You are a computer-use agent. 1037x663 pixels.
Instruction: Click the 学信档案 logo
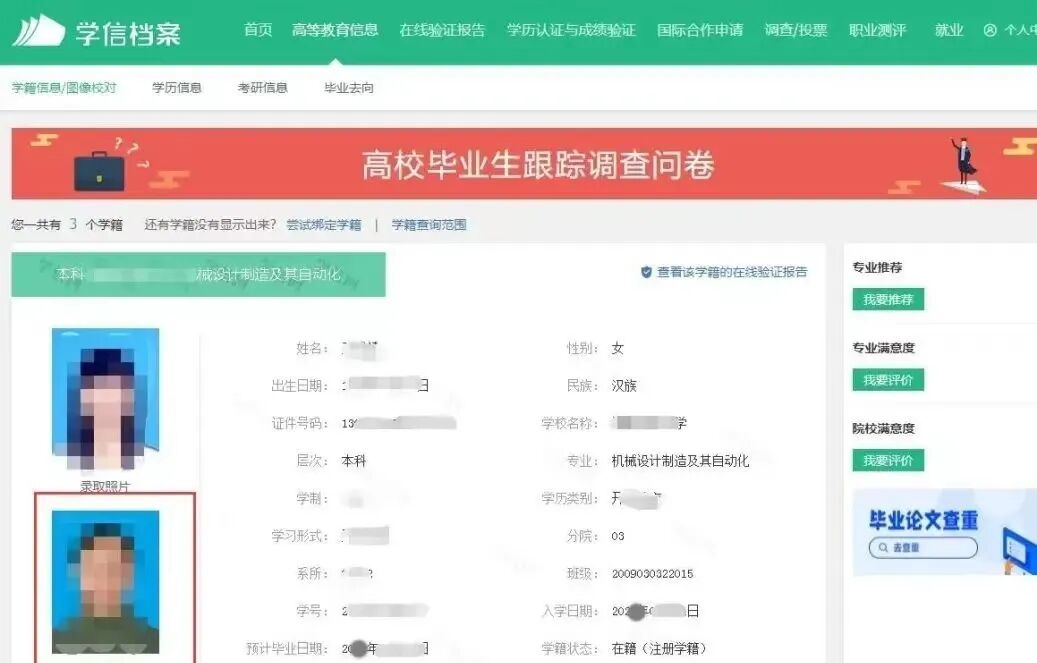97,31
